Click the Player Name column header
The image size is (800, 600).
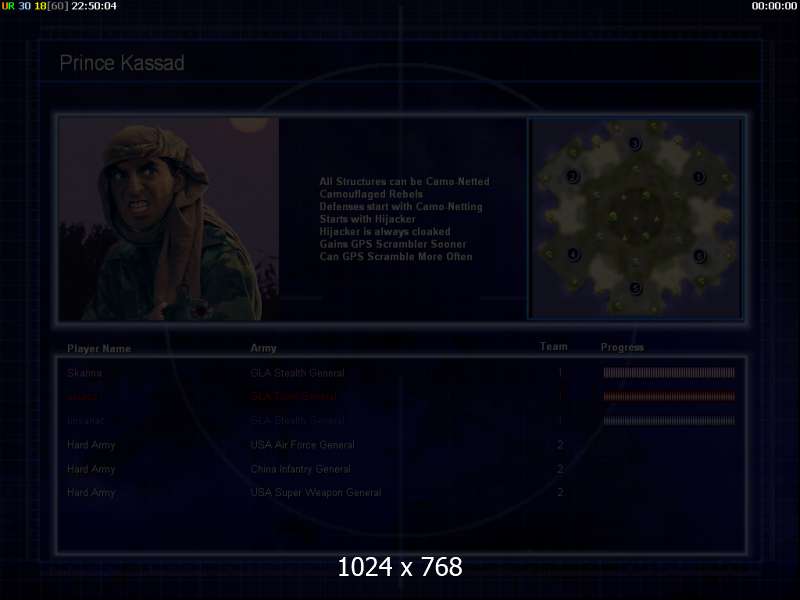[99, 348]
